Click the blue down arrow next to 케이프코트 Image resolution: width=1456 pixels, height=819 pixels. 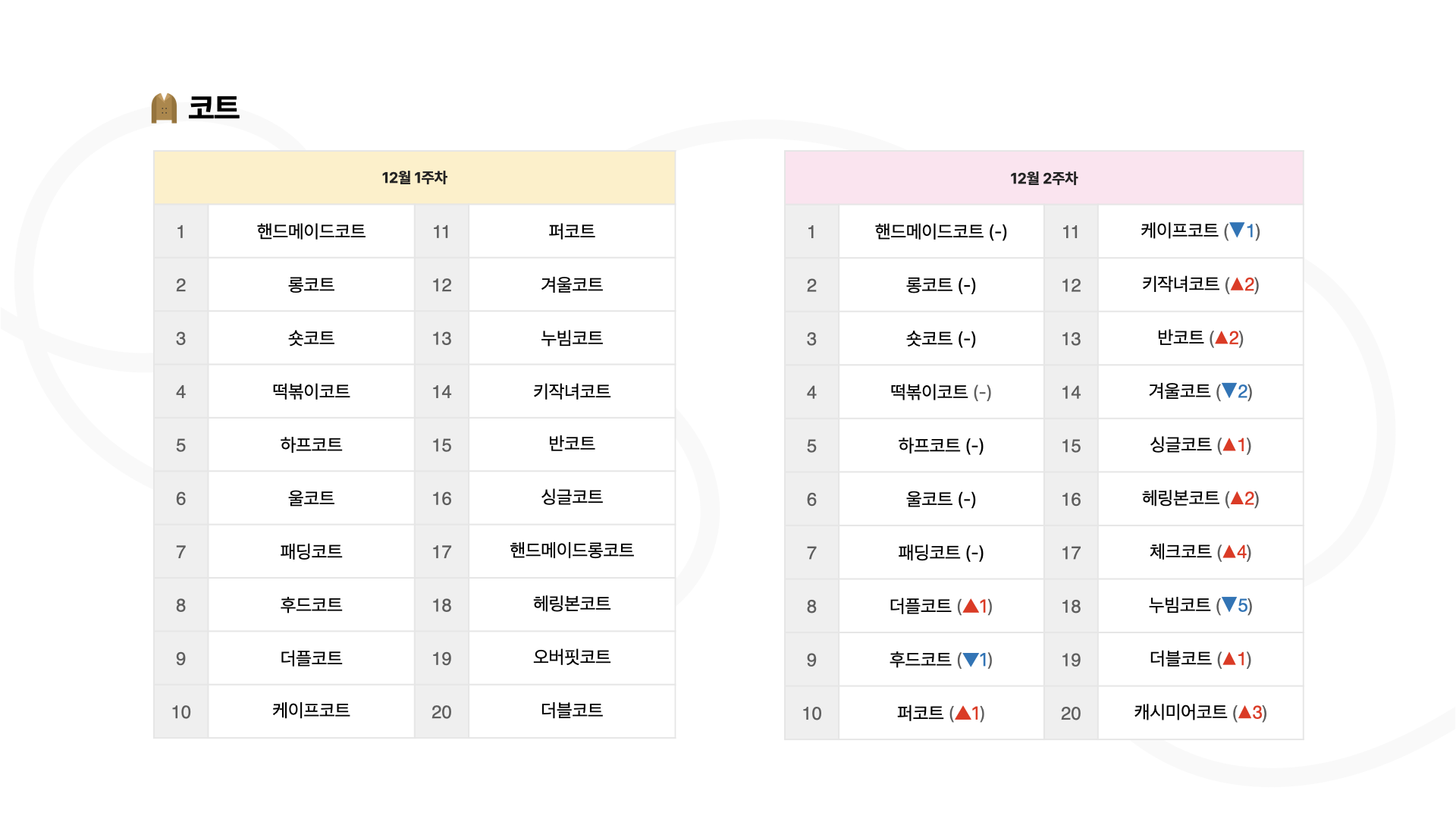pos(1237,230)
